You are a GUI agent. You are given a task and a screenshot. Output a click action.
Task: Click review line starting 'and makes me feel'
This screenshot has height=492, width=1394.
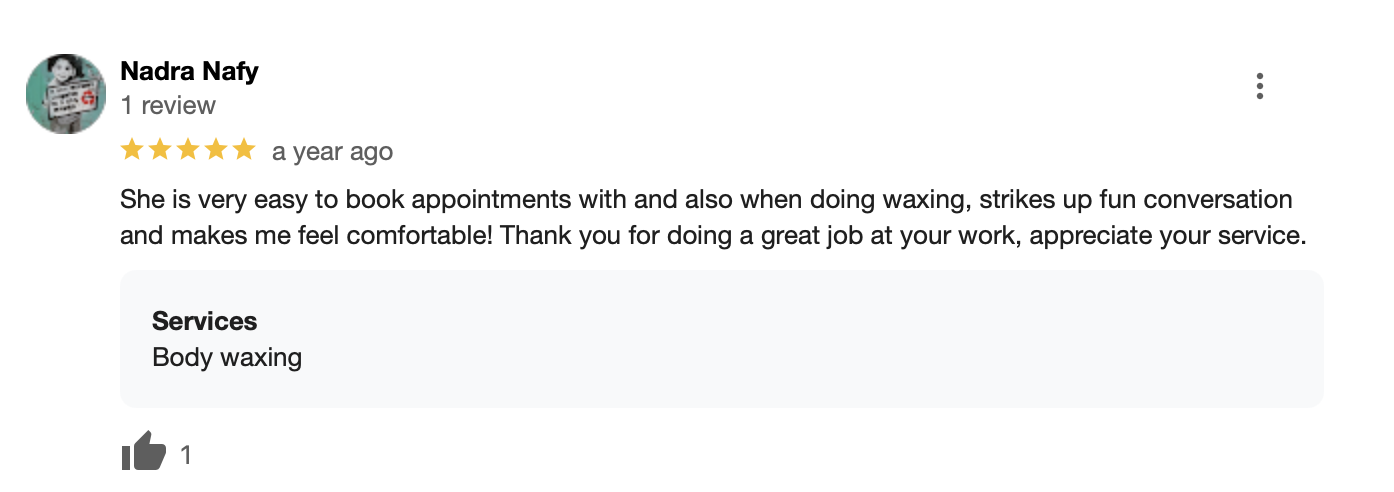713,237
